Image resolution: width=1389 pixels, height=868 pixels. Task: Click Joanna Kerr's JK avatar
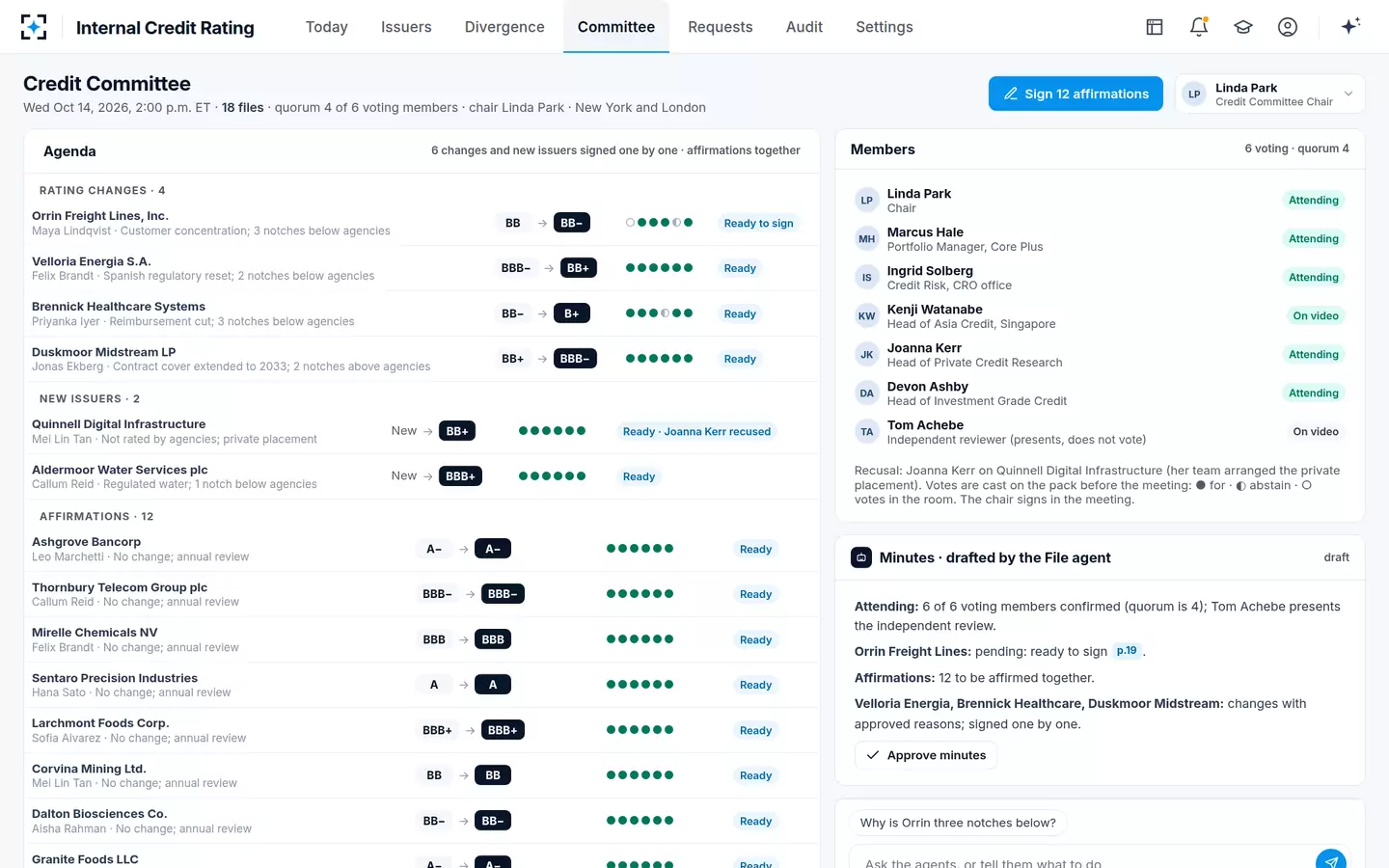coord(867,355)
